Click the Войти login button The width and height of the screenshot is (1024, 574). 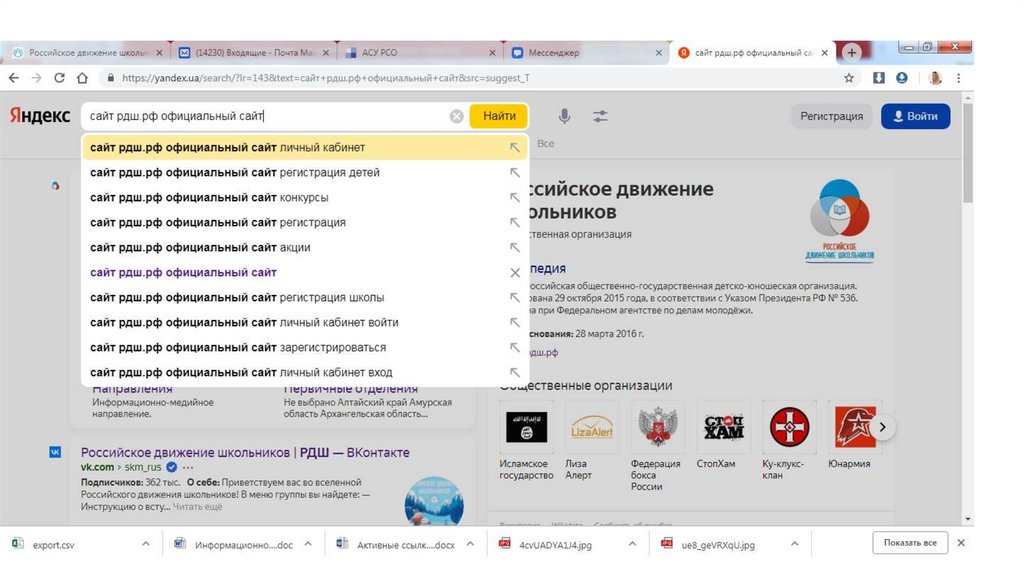point(915,116)
